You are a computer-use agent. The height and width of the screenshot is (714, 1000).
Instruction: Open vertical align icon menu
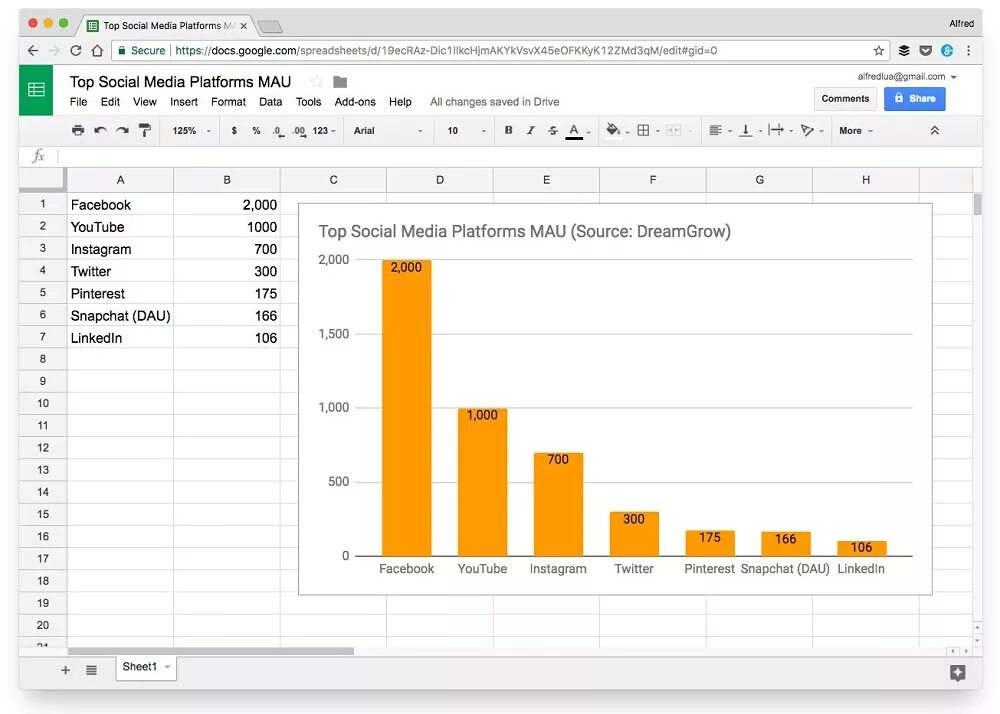(745, 131)
